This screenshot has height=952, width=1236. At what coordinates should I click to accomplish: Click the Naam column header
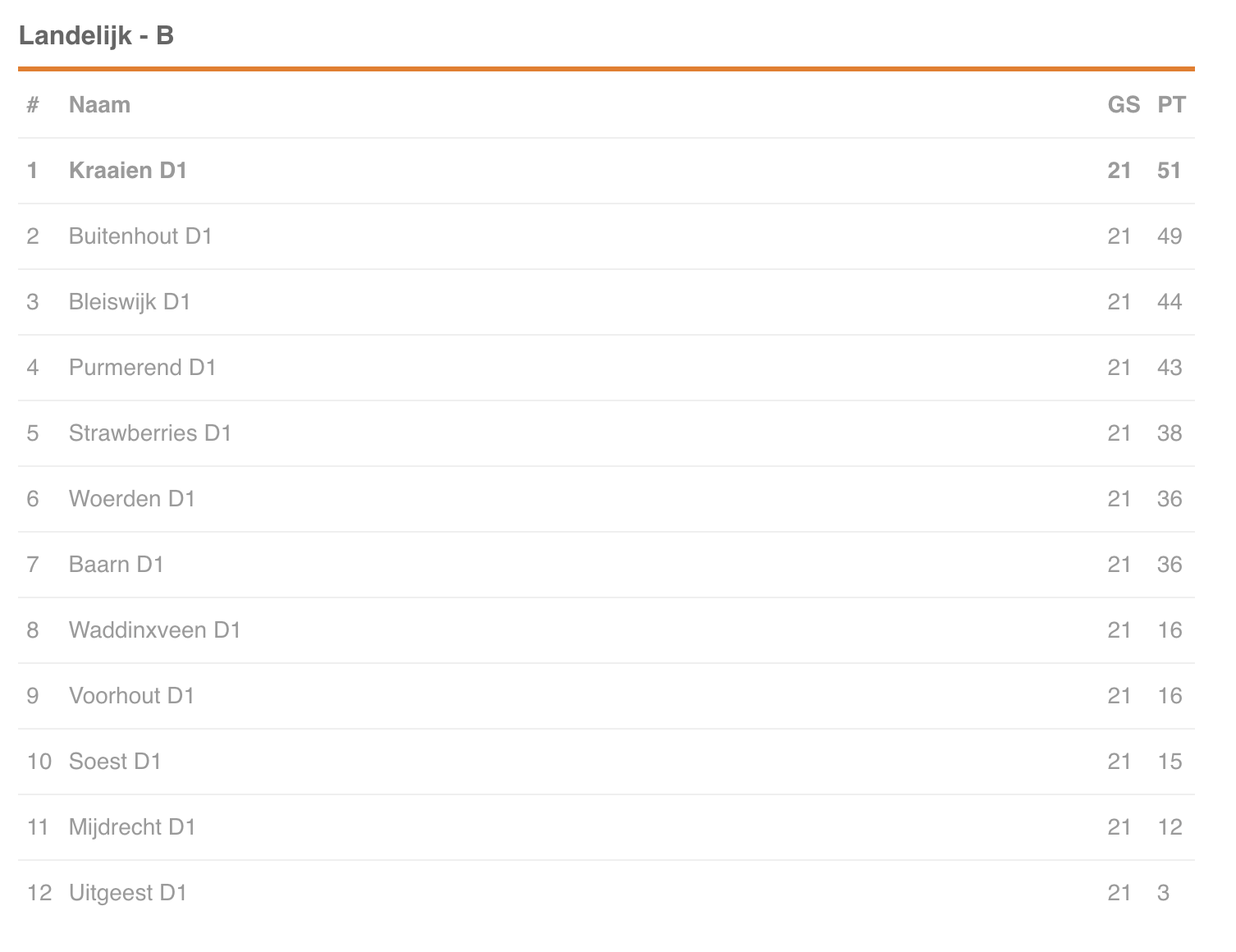coord(99,105)
